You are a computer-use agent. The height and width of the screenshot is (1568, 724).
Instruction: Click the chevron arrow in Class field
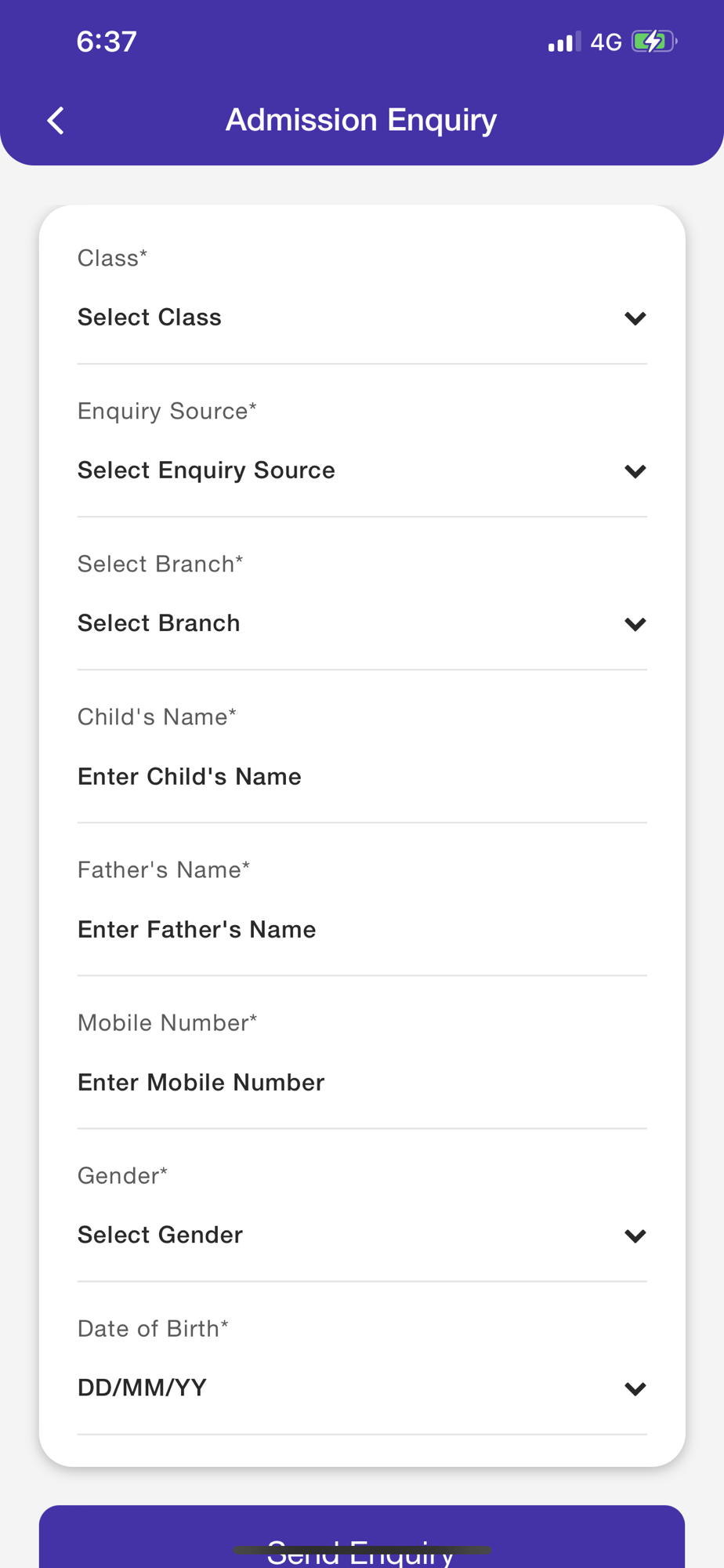[635, 318]
